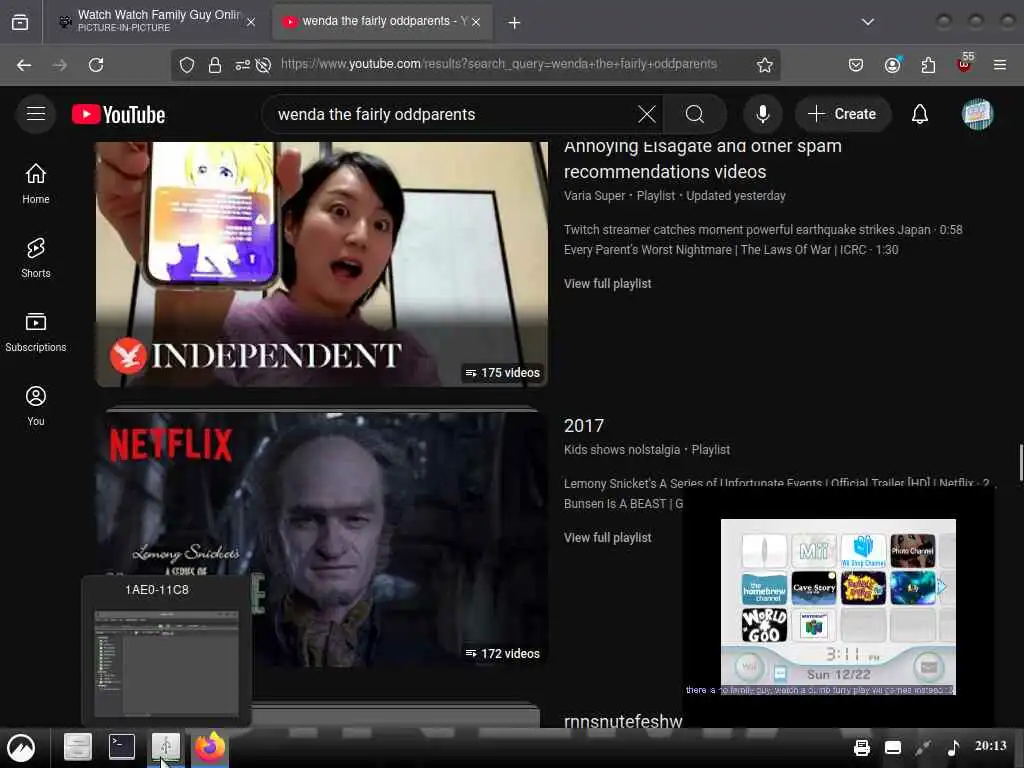Open the Pocket save icon

856,65
